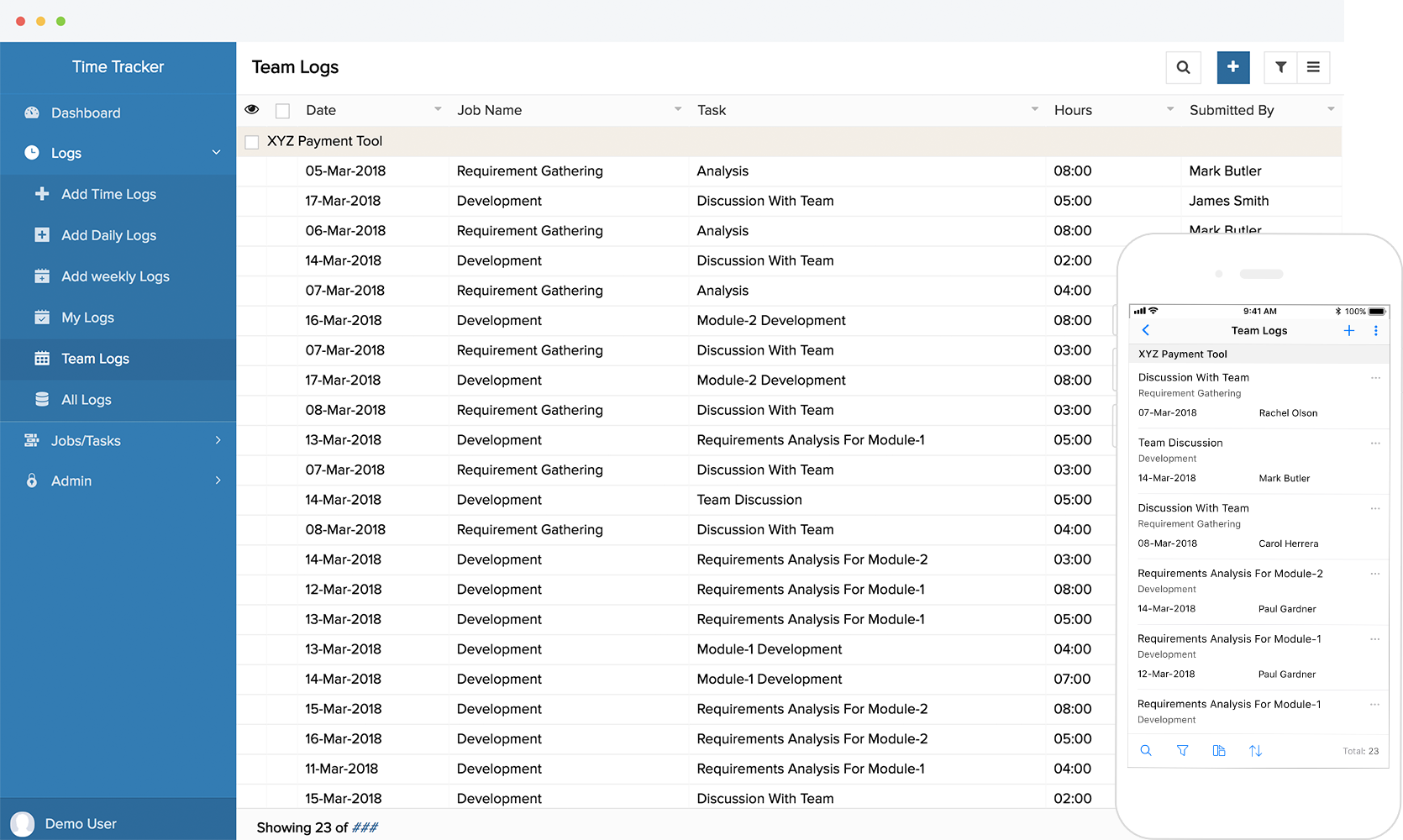Screen dimensions: 1403x840
Task: Select My Logs in the sidebar
Action: pyautogui.click(x=87, y=318)
